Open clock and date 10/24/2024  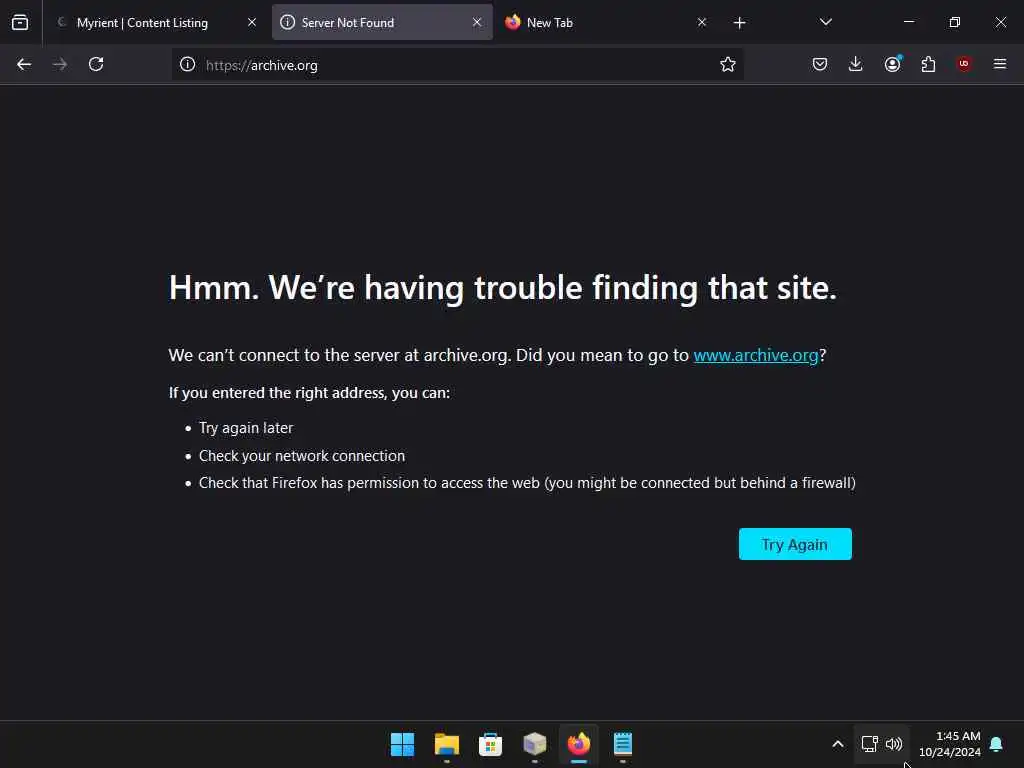tap(950, 744)
